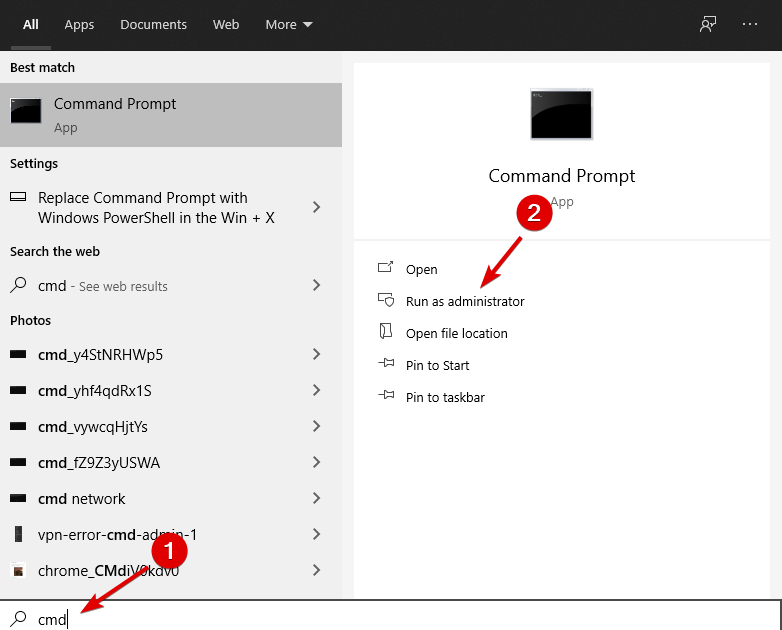
Task: Switch to the Documents search tab
Action: (153, 24)
